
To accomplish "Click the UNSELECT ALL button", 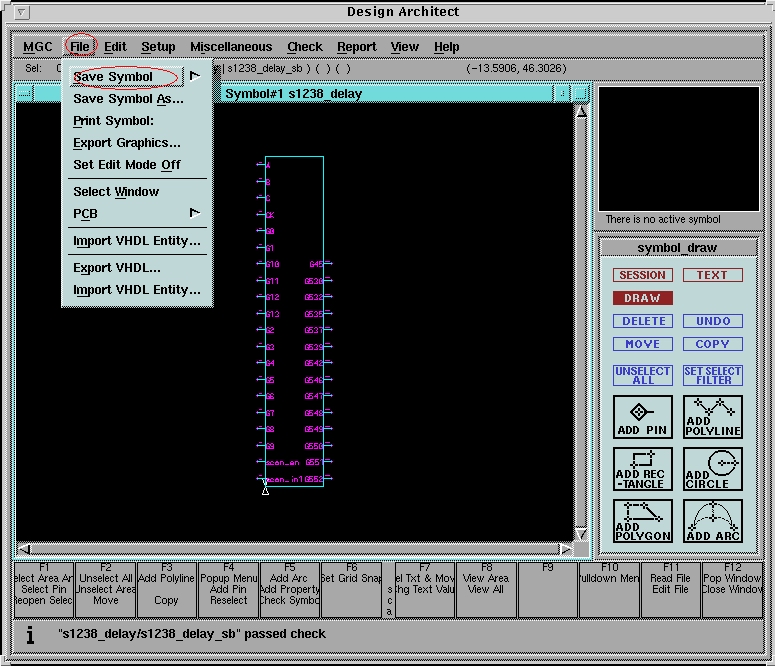I will 642,375.
